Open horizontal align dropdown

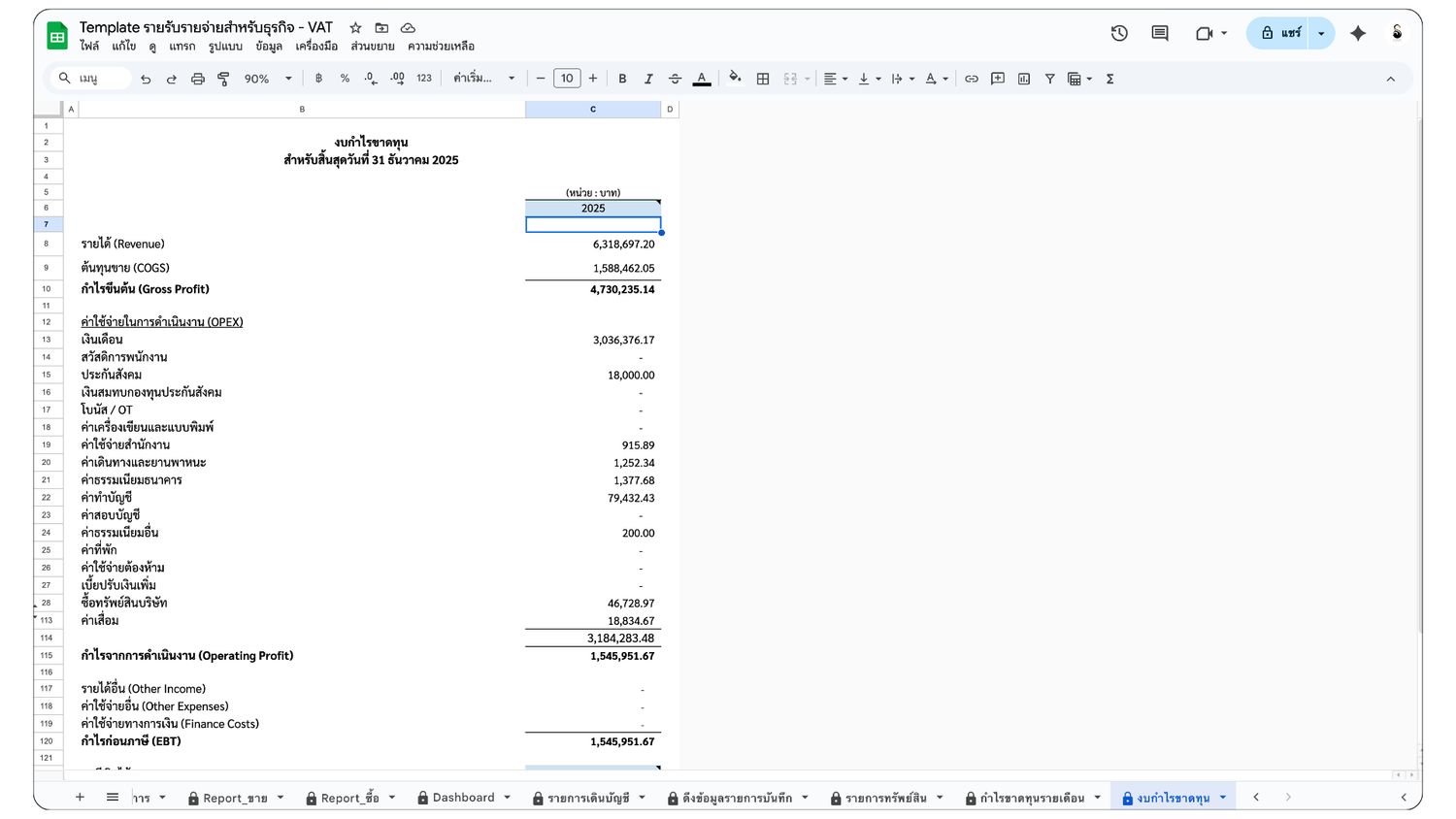click(835, 79)
